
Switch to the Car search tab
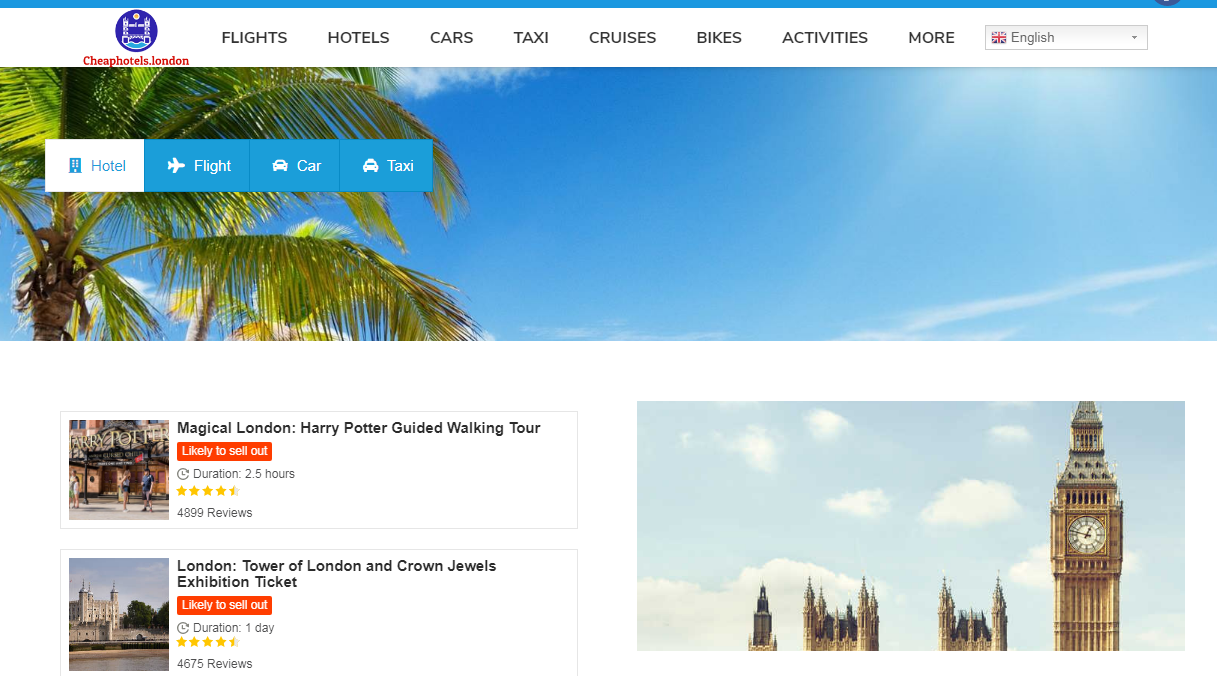click(295, 165)
